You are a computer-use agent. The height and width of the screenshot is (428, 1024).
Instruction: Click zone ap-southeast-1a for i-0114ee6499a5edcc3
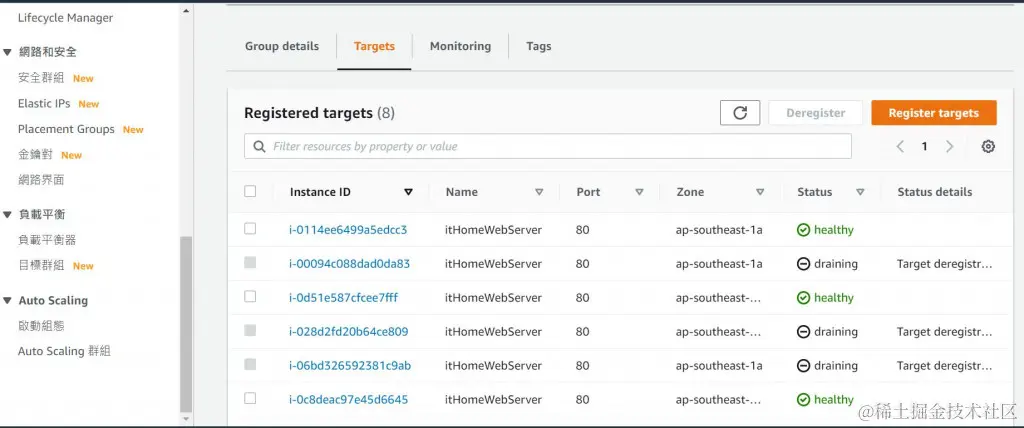(x=719, y=230)
